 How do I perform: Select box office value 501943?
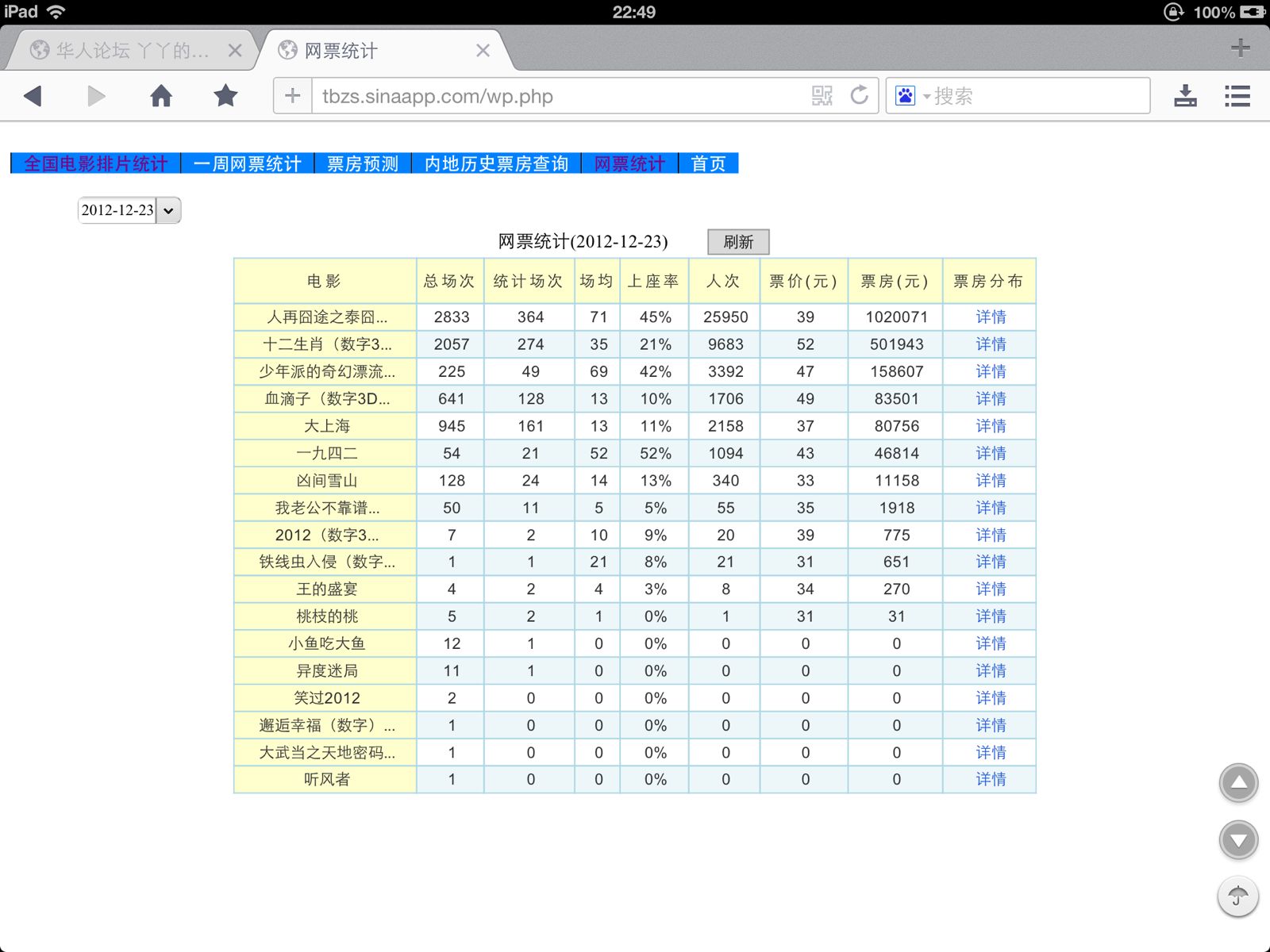[896, 344]
